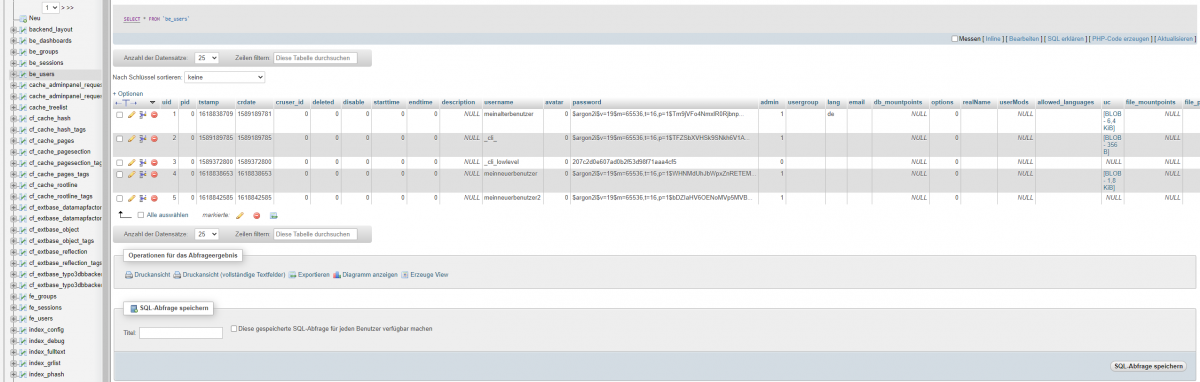Open lower 'Anzahl der Datensätze' dropdown
1200x382 pixels.
click(207, 233)
